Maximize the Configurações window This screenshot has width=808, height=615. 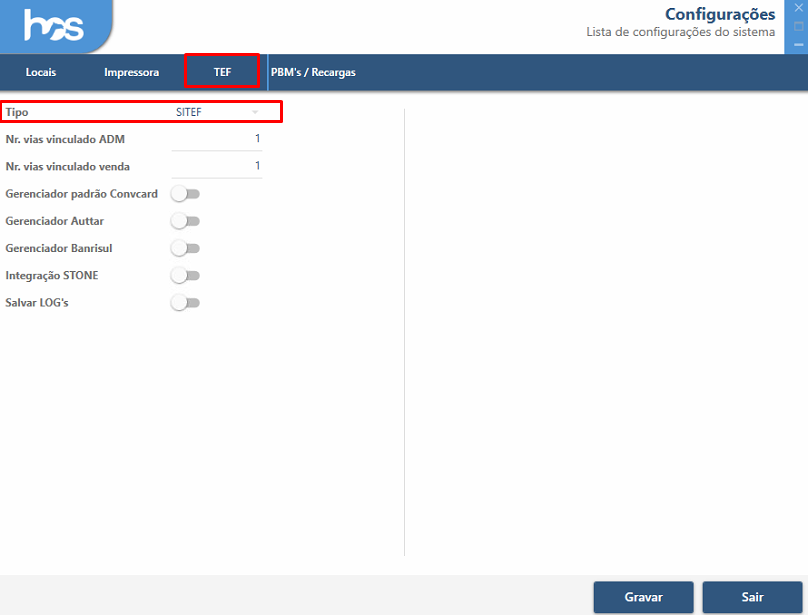pos(798,26)
